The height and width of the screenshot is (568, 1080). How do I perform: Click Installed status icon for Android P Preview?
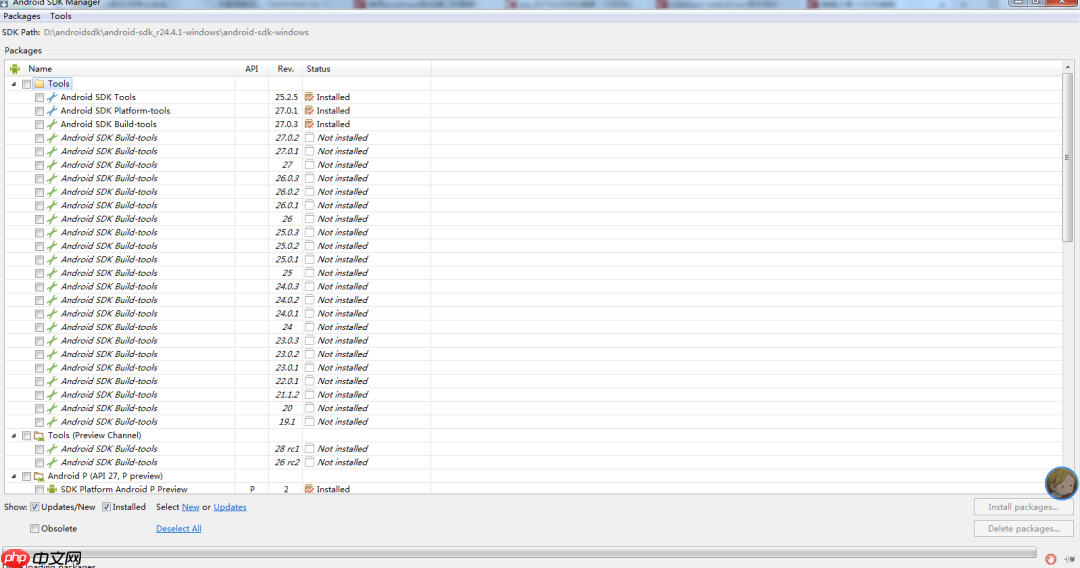pyautogui.click(x=309, y=490)
